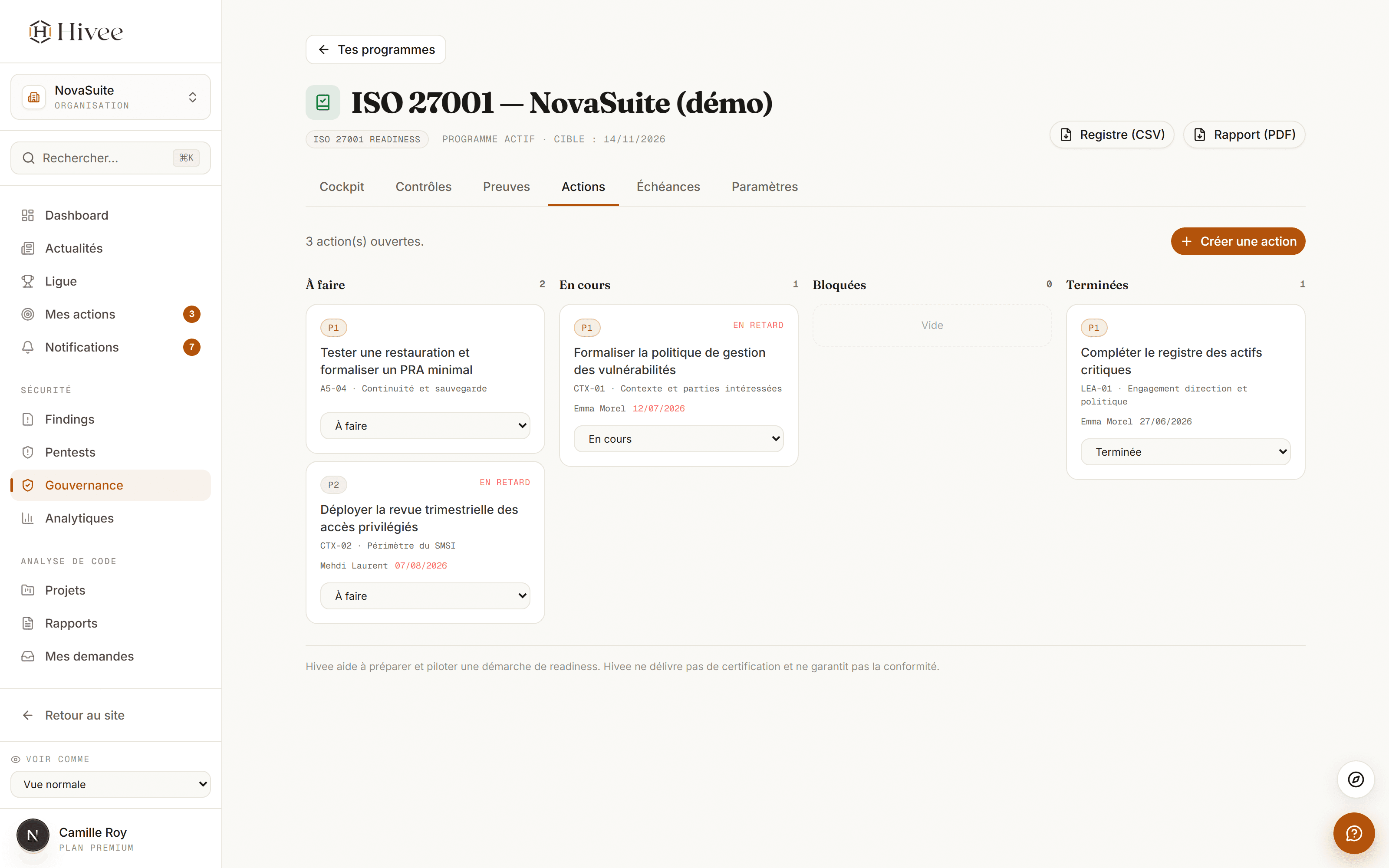Image resolution: width=1389 pixels, height=868 pixels.
Task: Open Mes actions in the sidebar
Action: (x=111, y=314)
